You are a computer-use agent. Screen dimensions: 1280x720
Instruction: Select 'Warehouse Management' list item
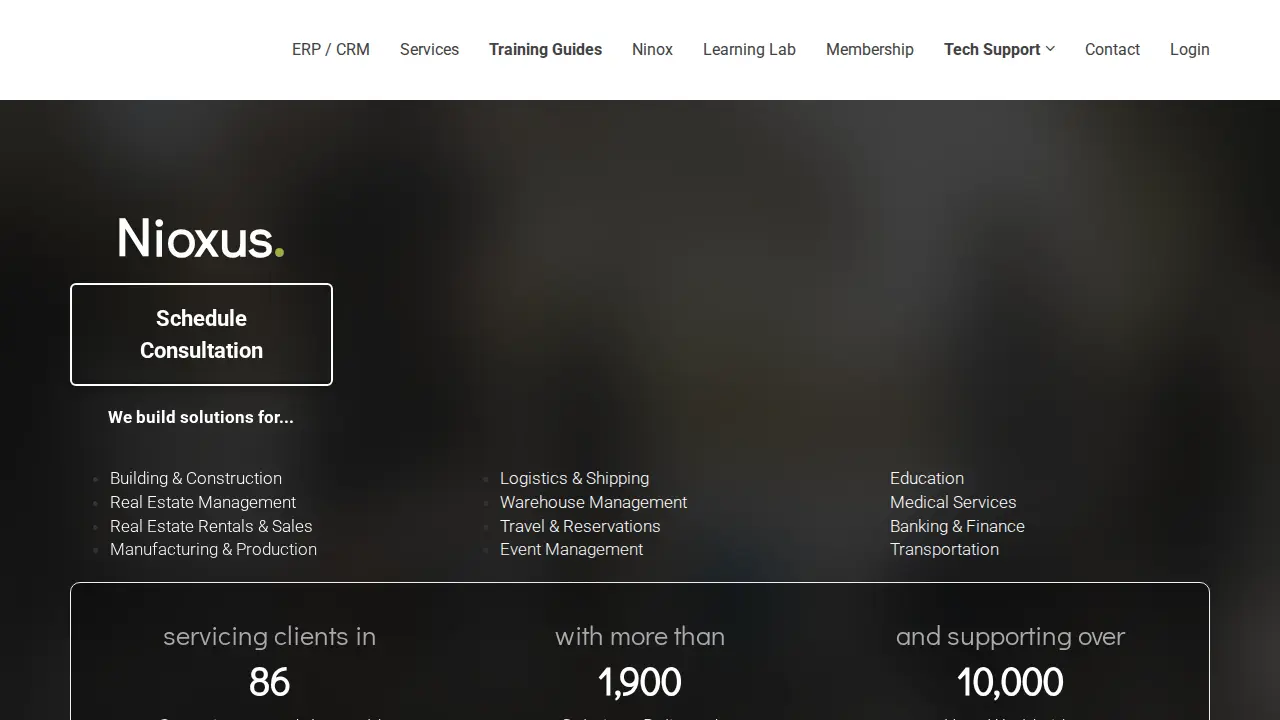[593, 502]
